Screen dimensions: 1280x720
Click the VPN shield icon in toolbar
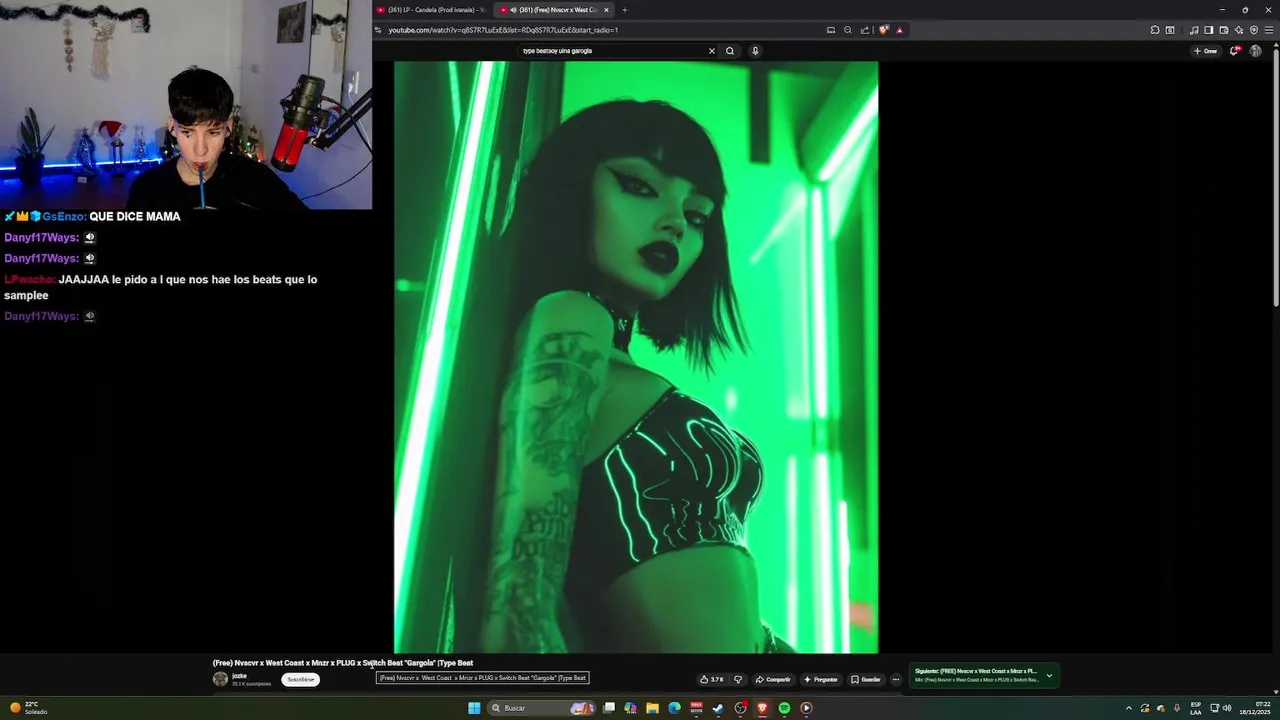[1254, 30]
